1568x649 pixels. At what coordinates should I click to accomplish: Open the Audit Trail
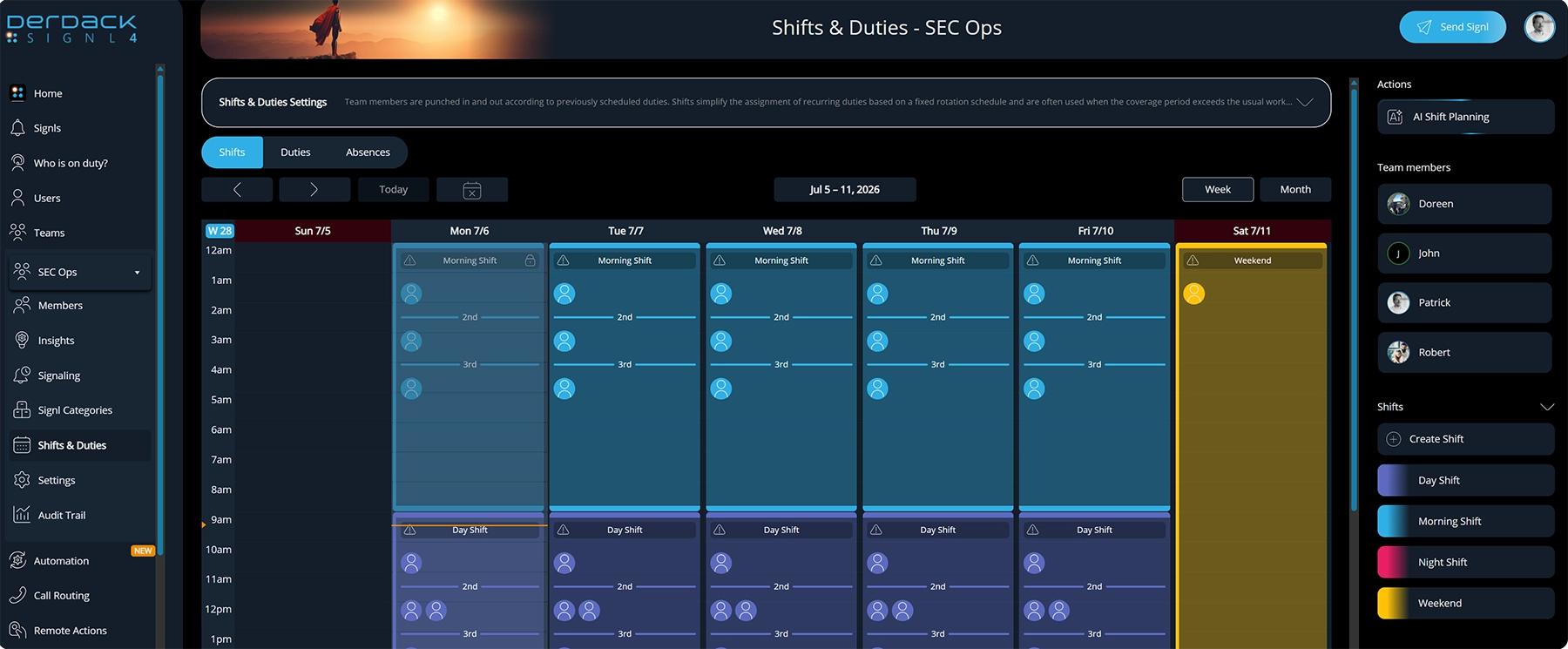coord(62,515)
